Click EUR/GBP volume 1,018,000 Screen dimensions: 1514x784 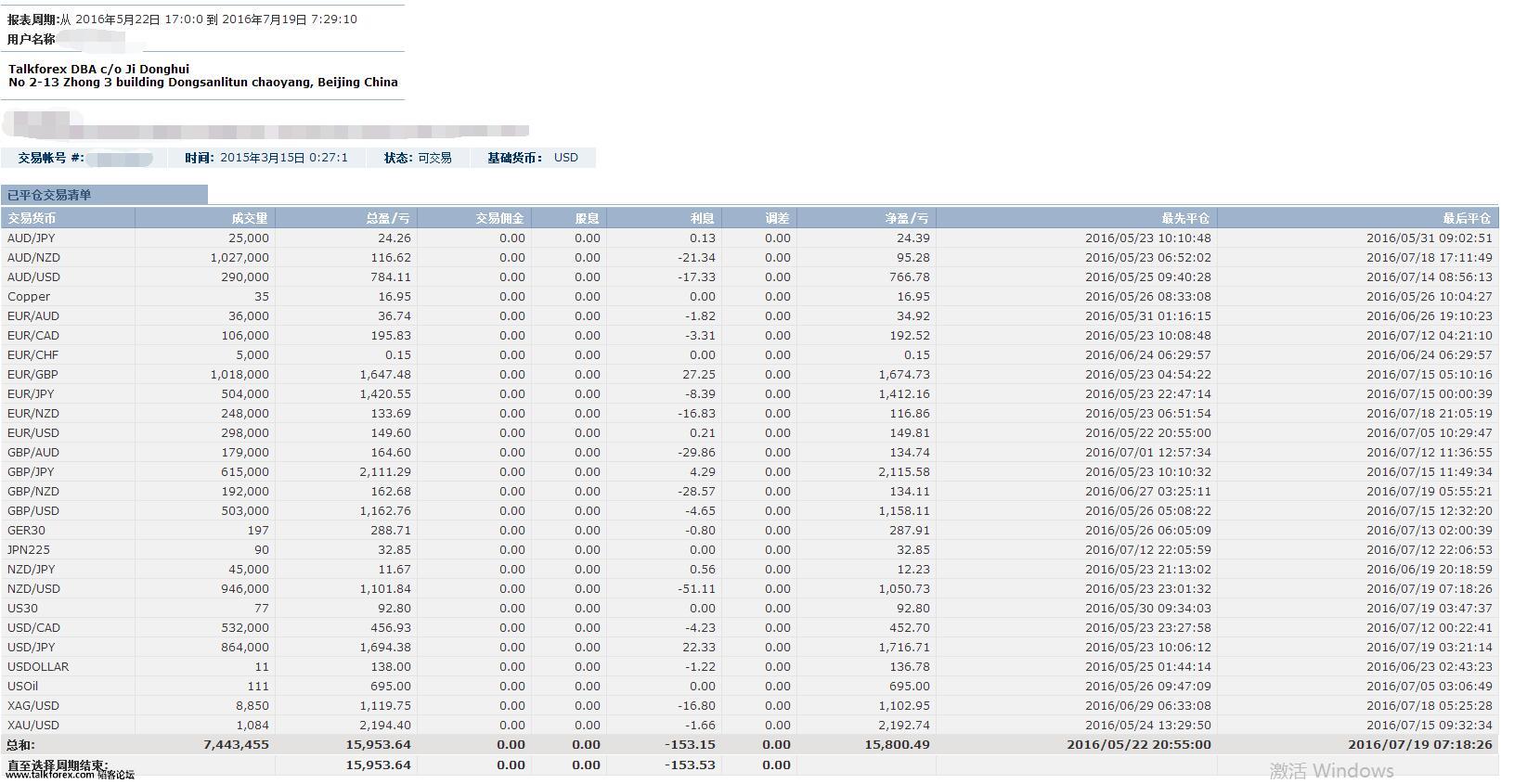[x=239, y=375]
